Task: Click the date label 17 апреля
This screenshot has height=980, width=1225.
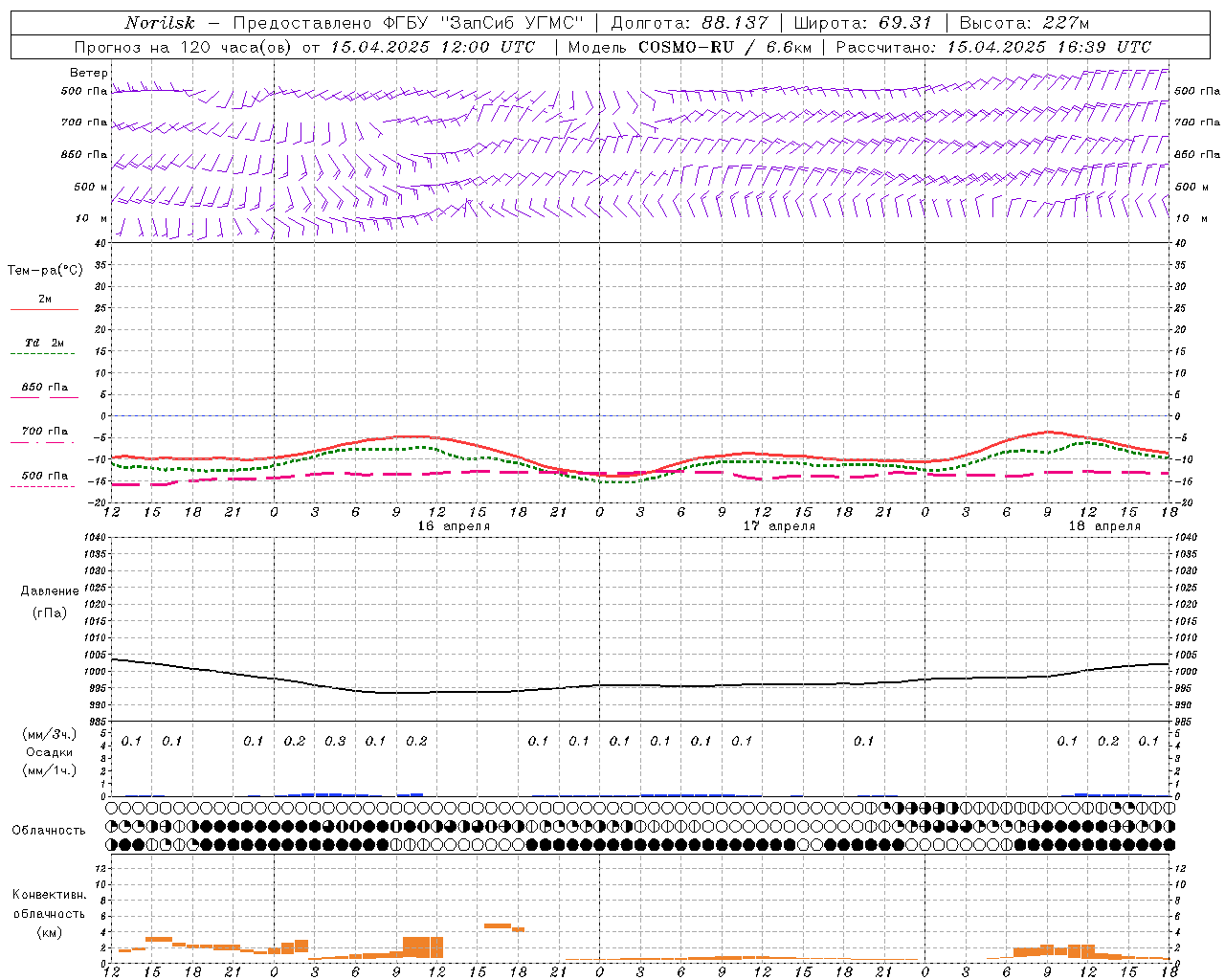Action: 779,526
